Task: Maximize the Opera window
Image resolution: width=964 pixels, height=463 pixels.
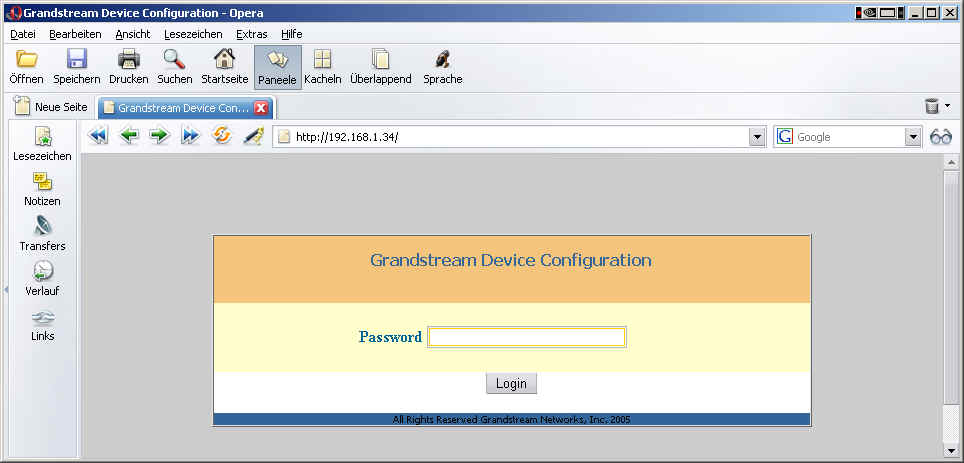Action: (932, 12)
